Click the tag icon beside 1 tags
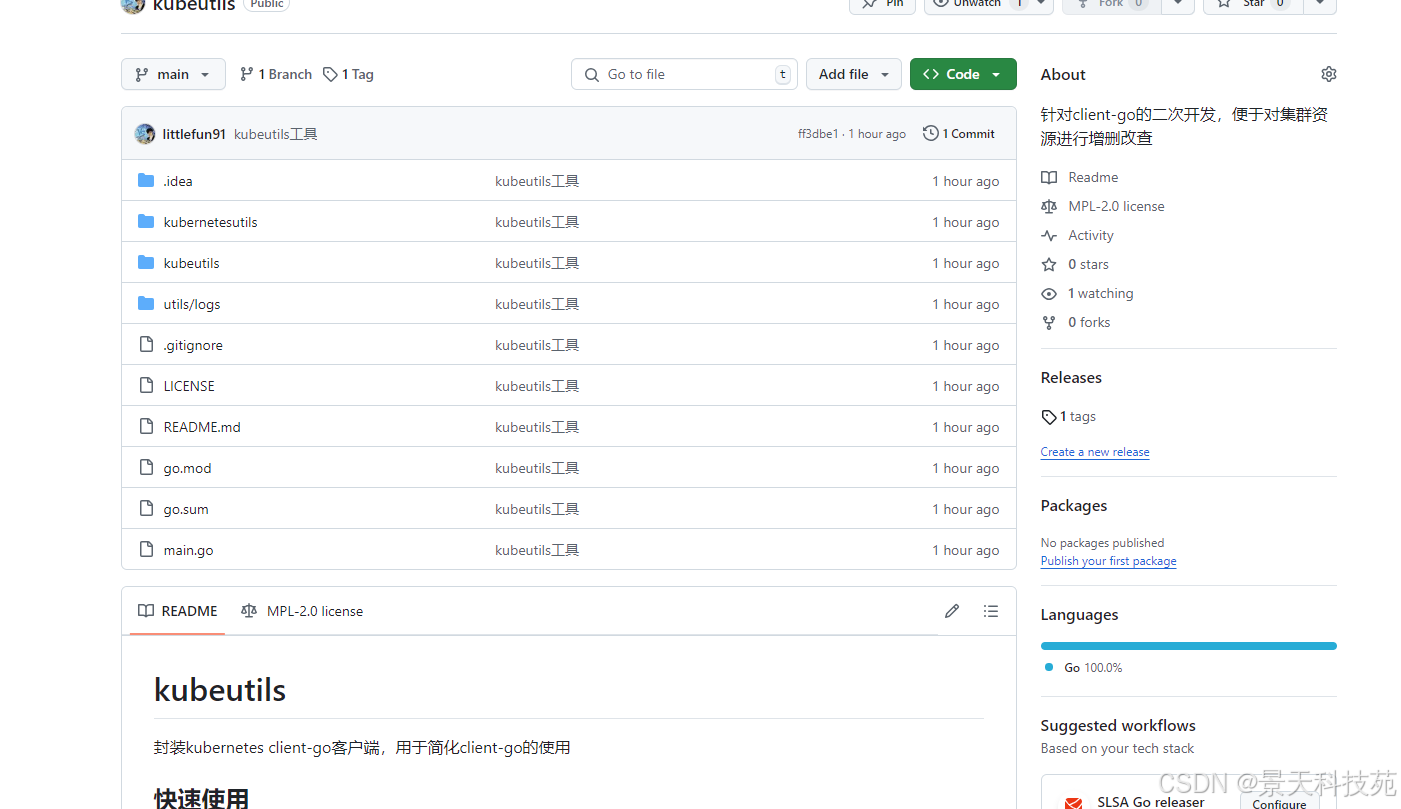The image size is (1401, 809). click(x=1049, y=417)
